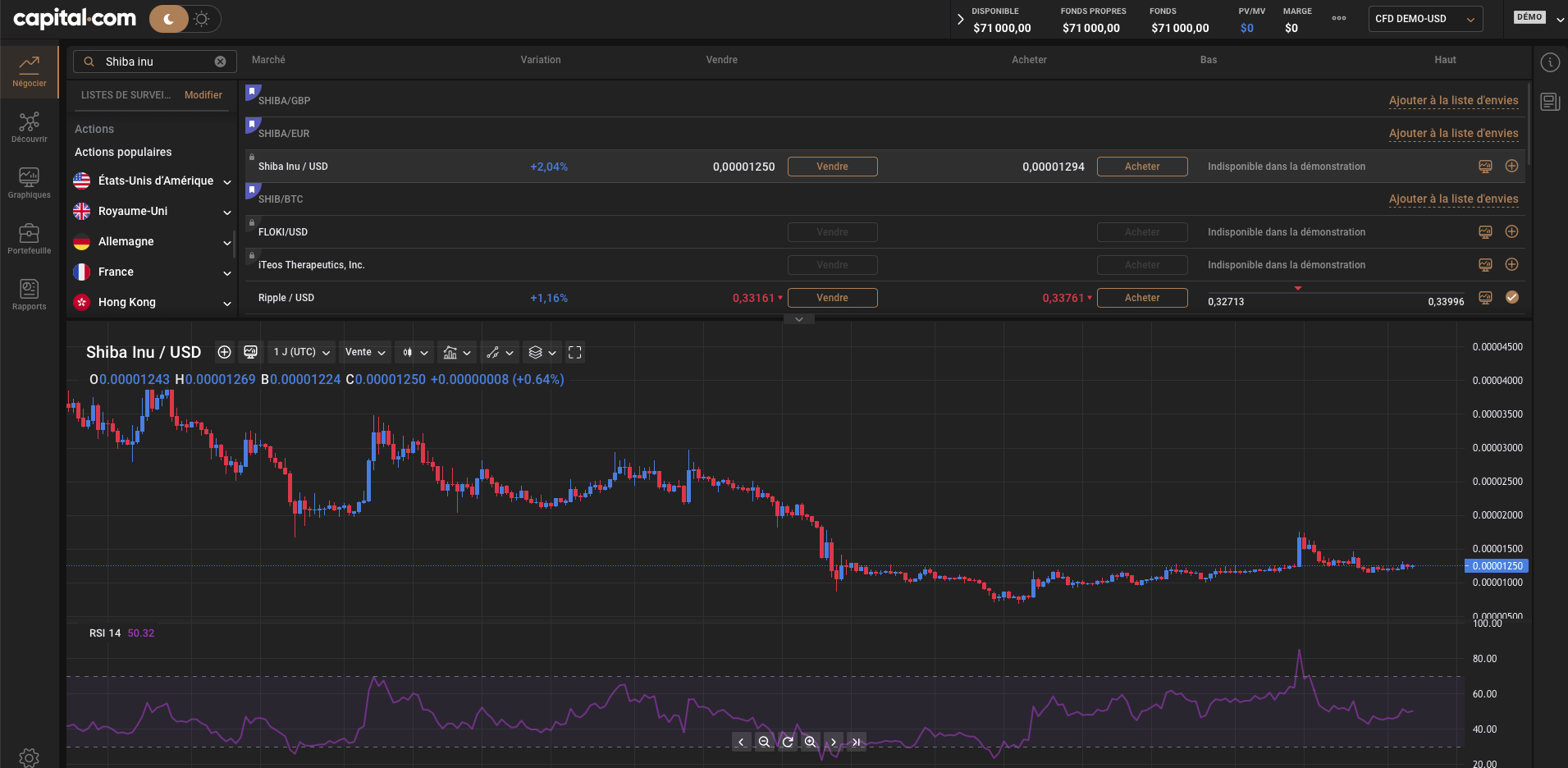Open the Portefeuille section in sidebar
The image size is (1568, 768).
(x=30, y=240)
